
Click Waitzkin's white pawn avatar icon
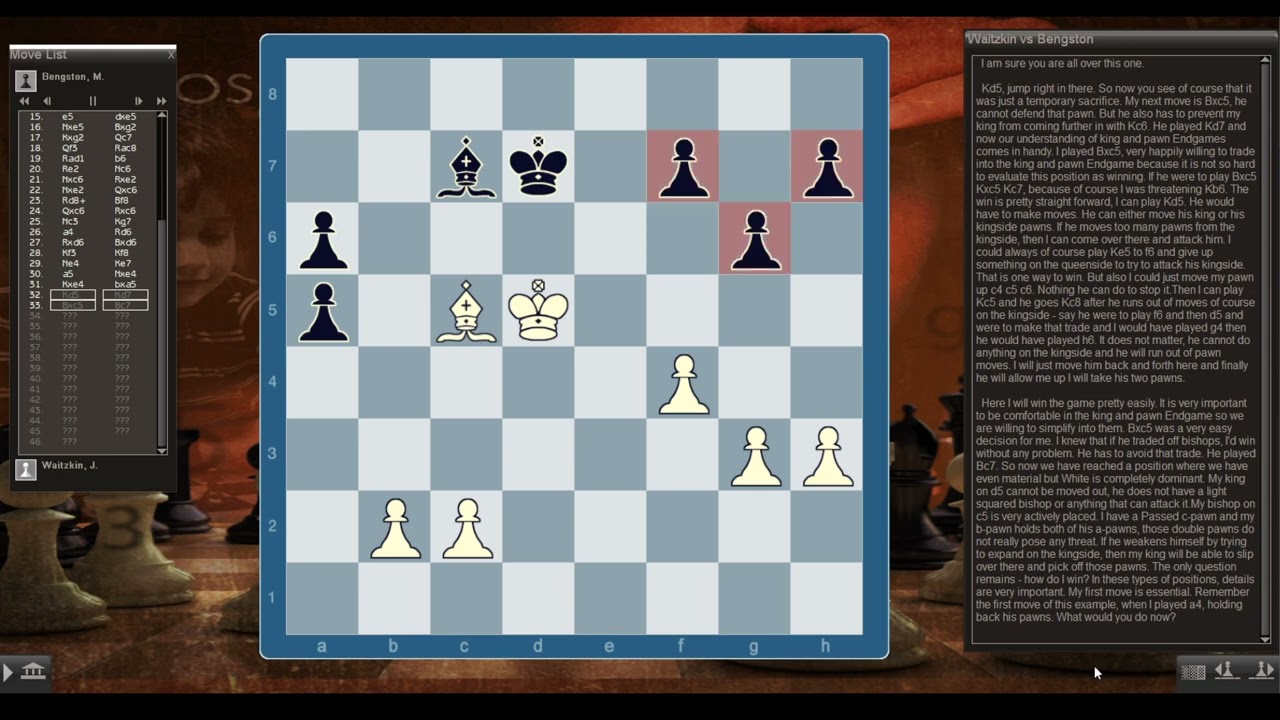pos(26,469)
